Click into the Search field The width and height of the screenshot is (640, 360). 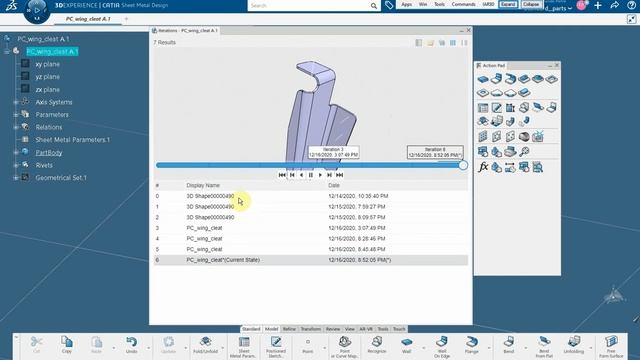coord(309,6)
